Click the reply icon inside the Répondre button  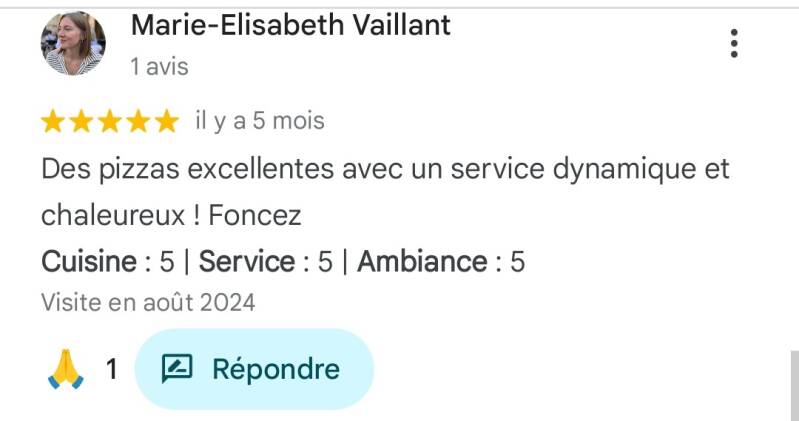click(x=177, y=370)
